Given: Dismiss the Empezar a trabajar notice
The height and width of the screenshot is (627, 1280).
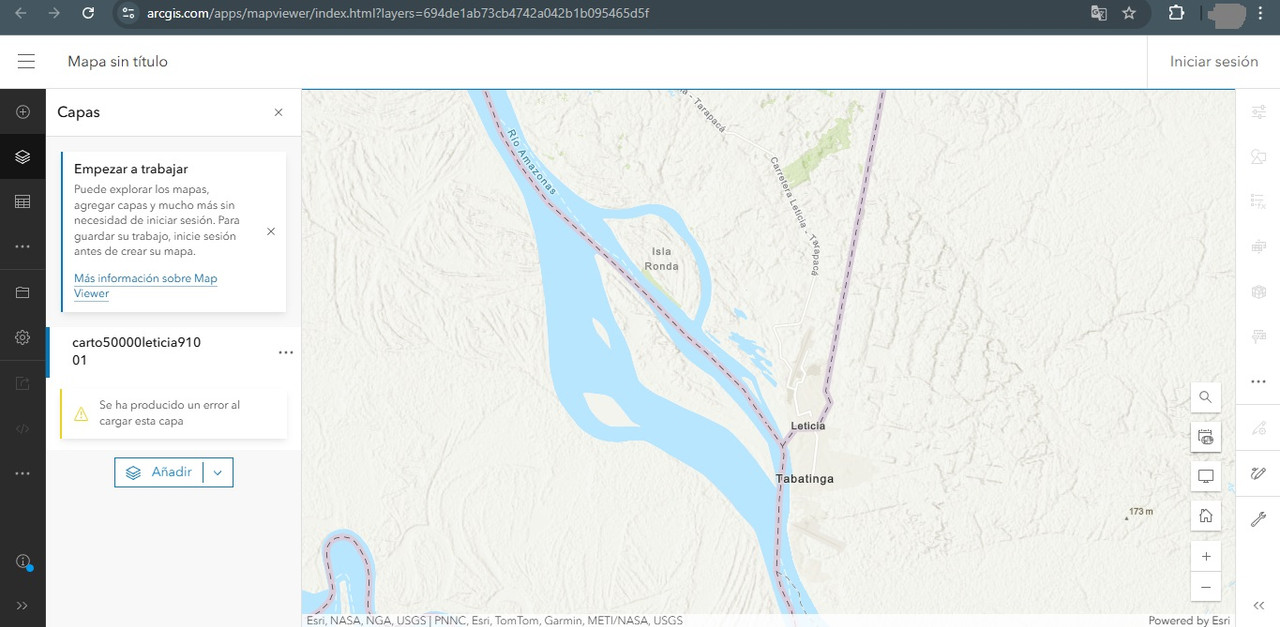Looking at the screenshot, I should click(x=271, y=231).
